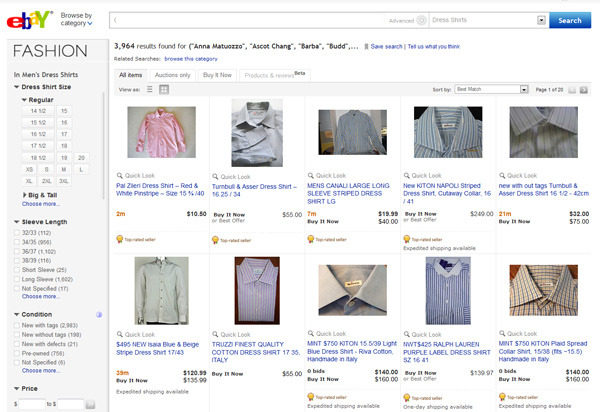Collapse the Dress Shirt Size section
The width and height of the screenshot is (600, 412).
16,87
